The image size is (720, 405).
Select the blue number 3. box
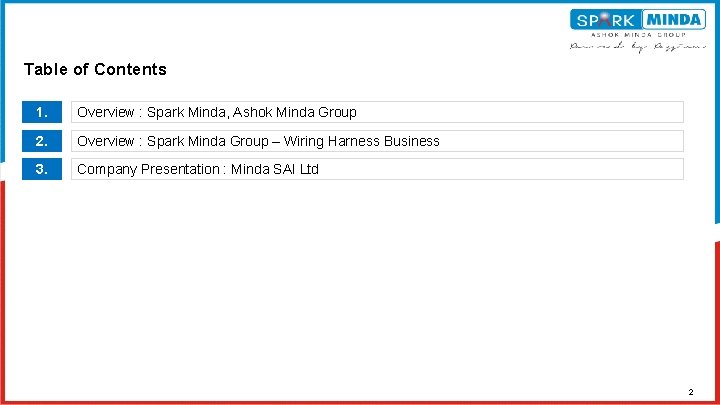click(x=42, y=169)
